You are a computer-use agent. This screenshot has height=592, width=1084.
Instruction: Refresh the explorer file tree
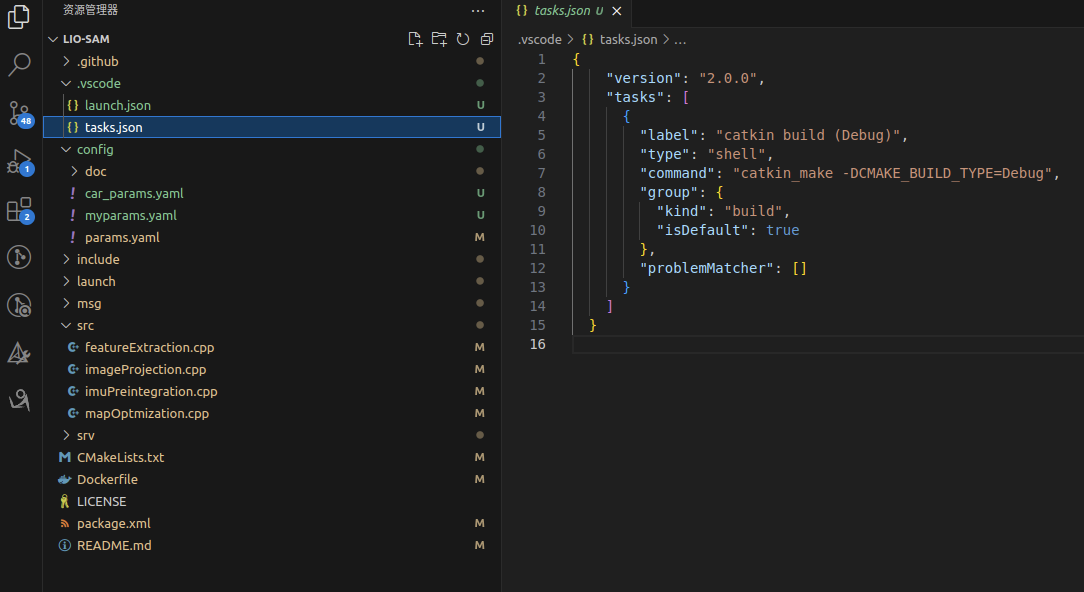tap(463, 39)
